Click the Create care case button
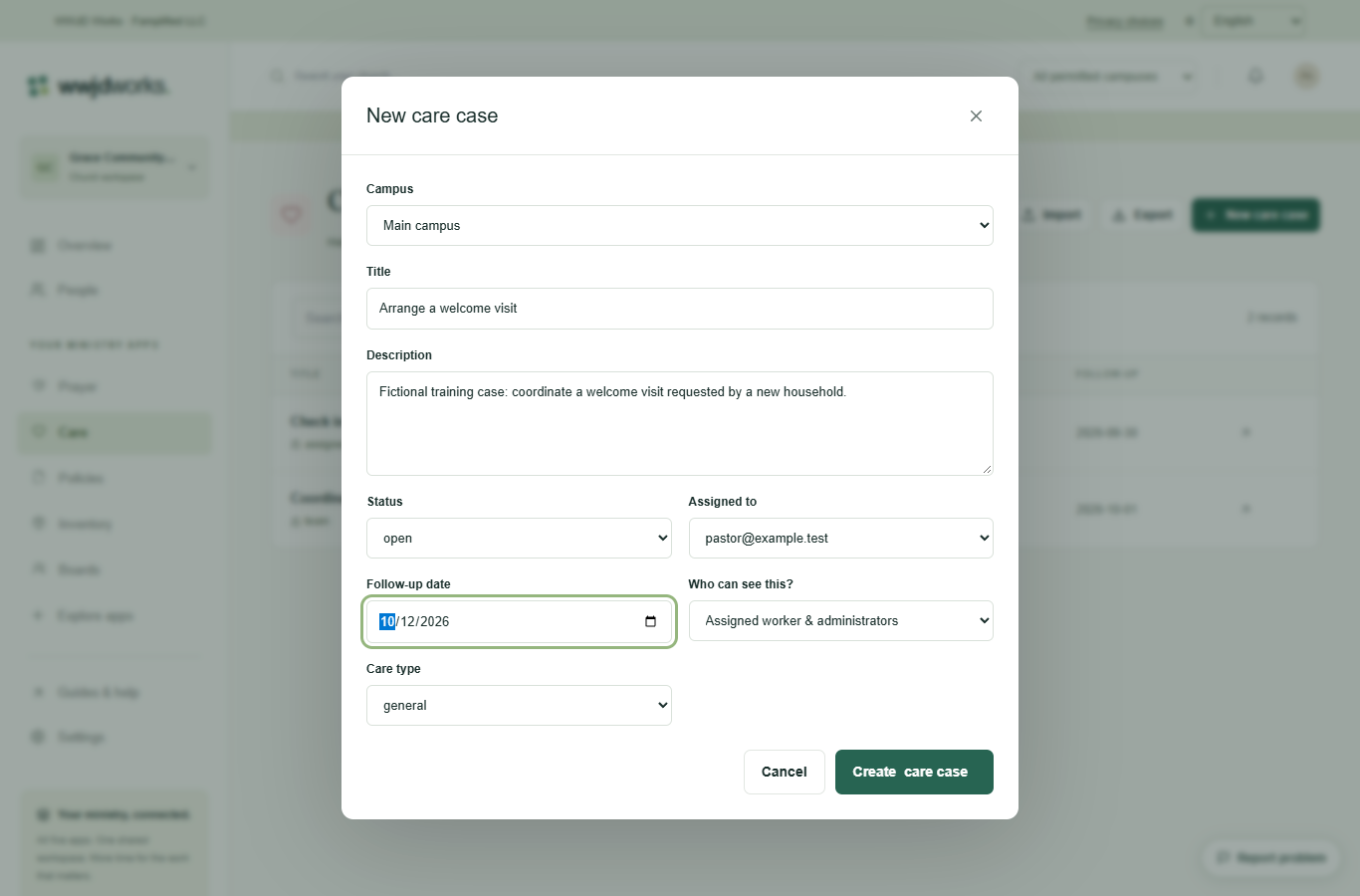Viewport: 1360px width, 896px height. (x=914, y=773)
